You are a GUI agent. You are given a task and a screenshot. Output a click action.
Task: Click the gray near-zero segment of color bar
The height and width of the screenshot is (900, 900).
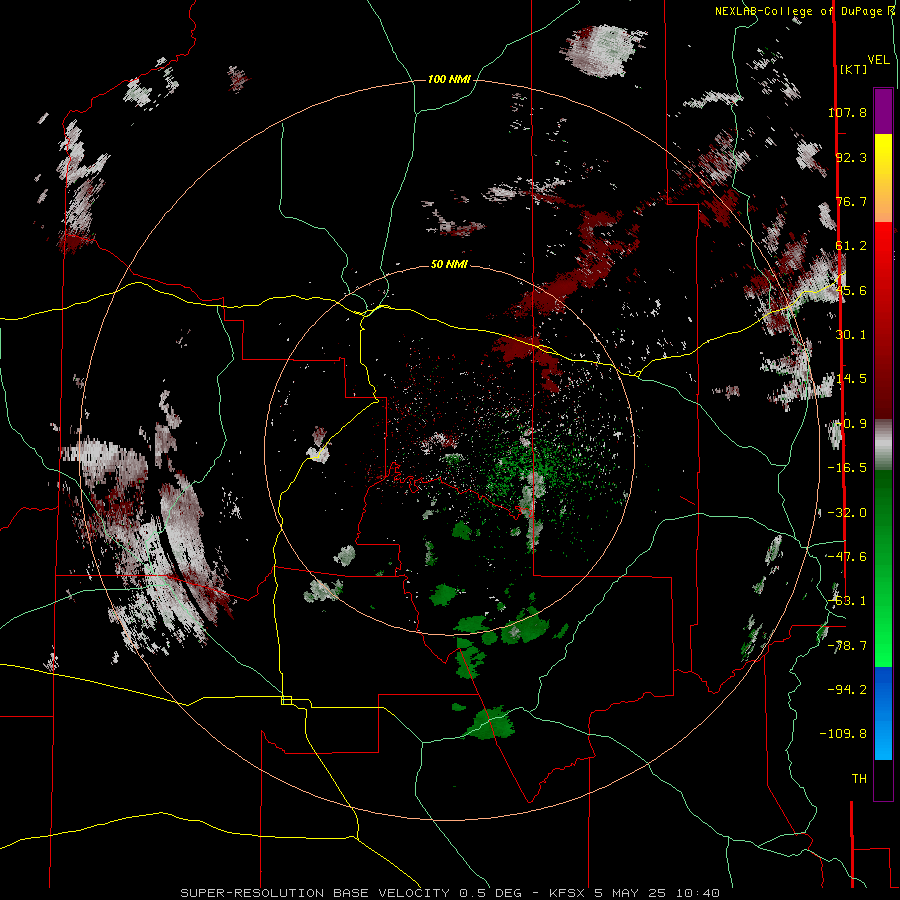click(x=883, y=445)
